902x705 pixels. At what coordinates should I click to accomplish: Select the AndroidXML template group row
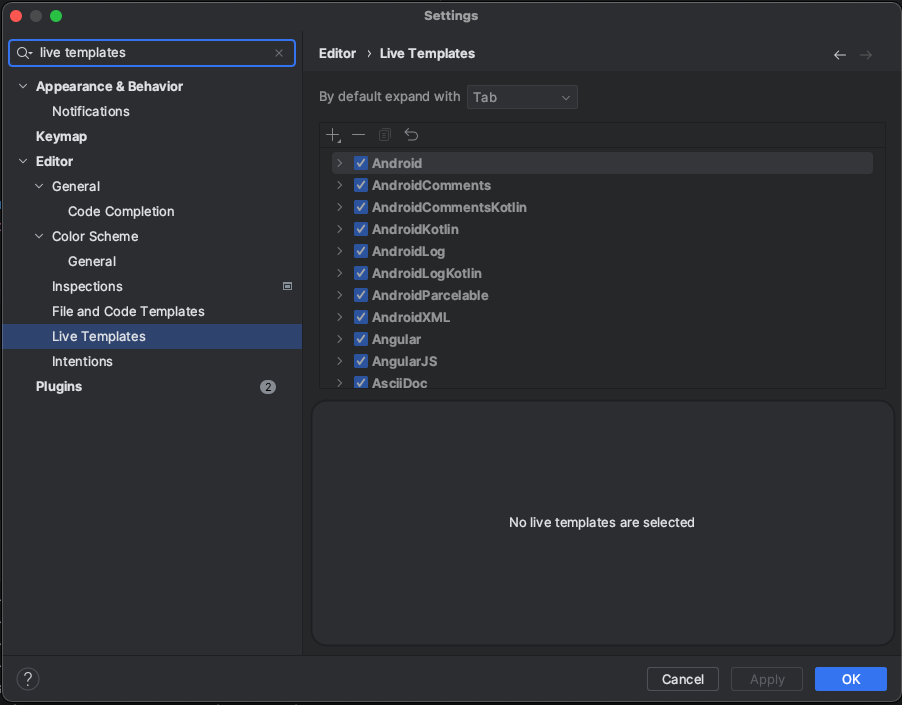coord(411,317)
